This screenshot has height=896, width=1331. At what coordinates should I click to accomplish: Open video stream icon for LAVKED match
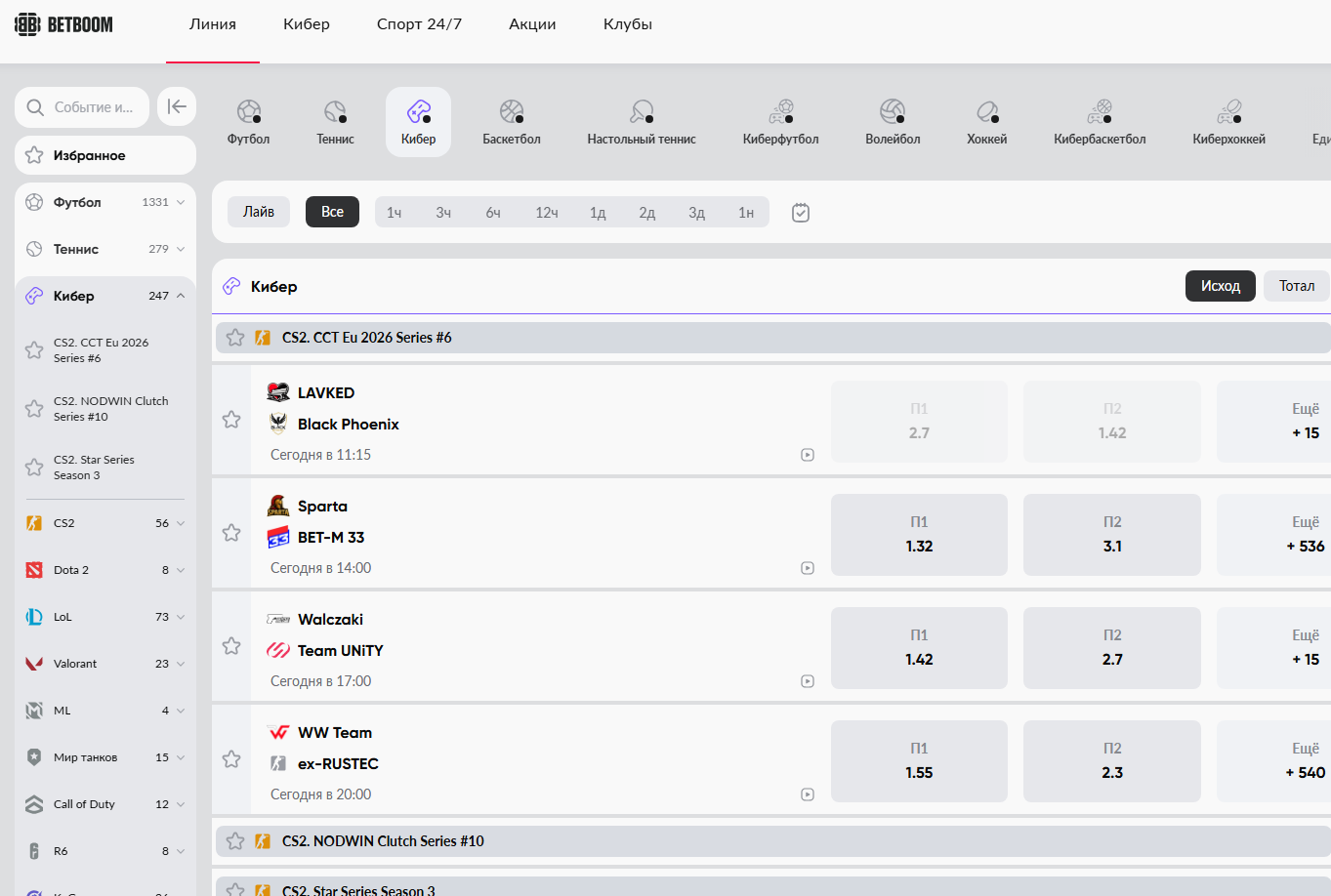(808, 455)
